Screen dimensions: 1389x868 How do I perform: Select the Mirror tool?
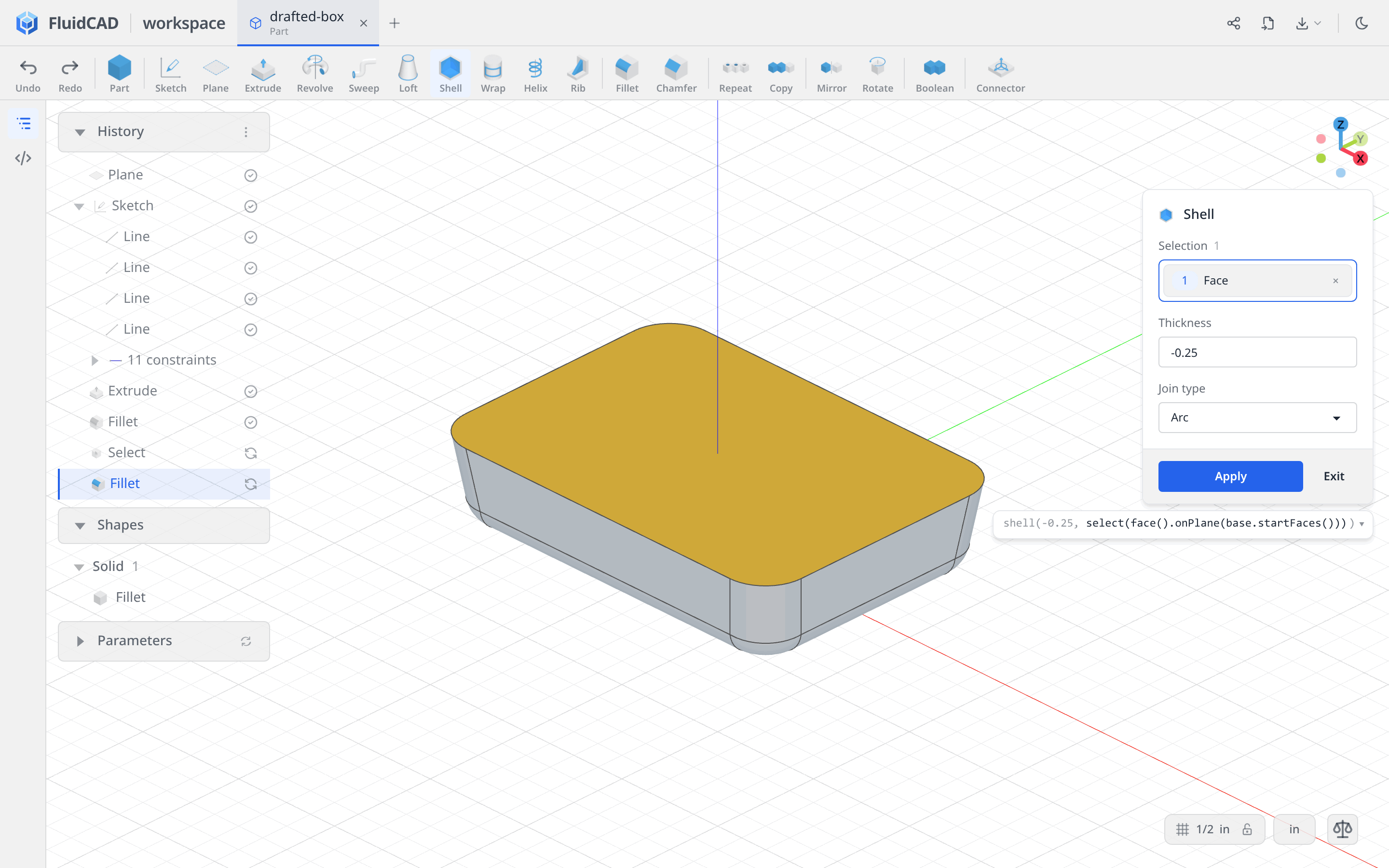pyautogui.click(x=831, y=74)
